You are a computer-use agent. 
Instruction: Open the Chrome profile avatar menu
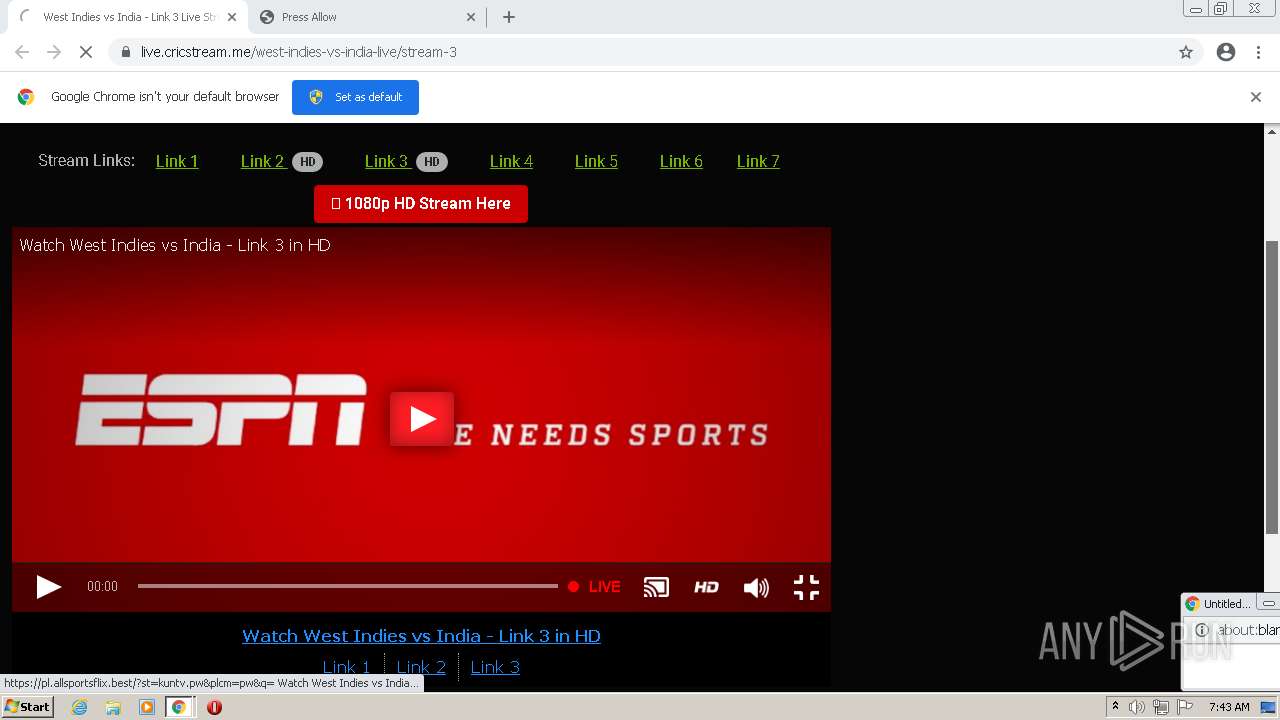pos(1226,52)
